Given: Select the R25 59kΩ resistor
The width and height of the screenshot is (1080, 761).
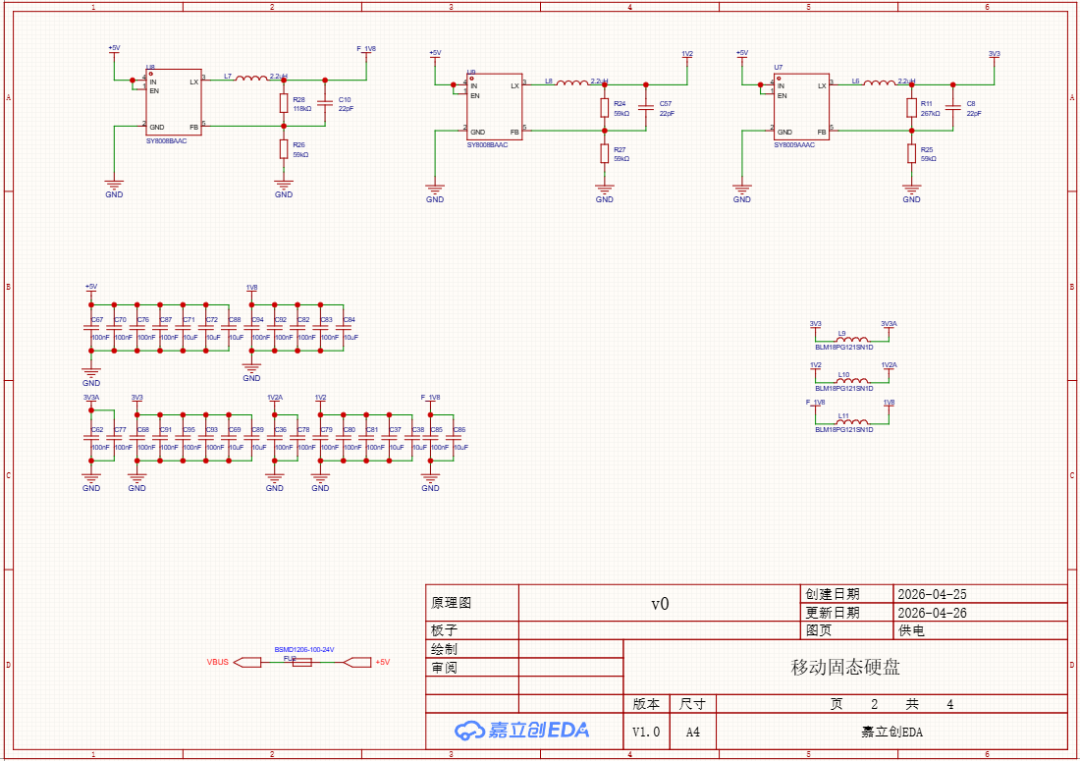Looking at the screenshot, I should 912,154.
